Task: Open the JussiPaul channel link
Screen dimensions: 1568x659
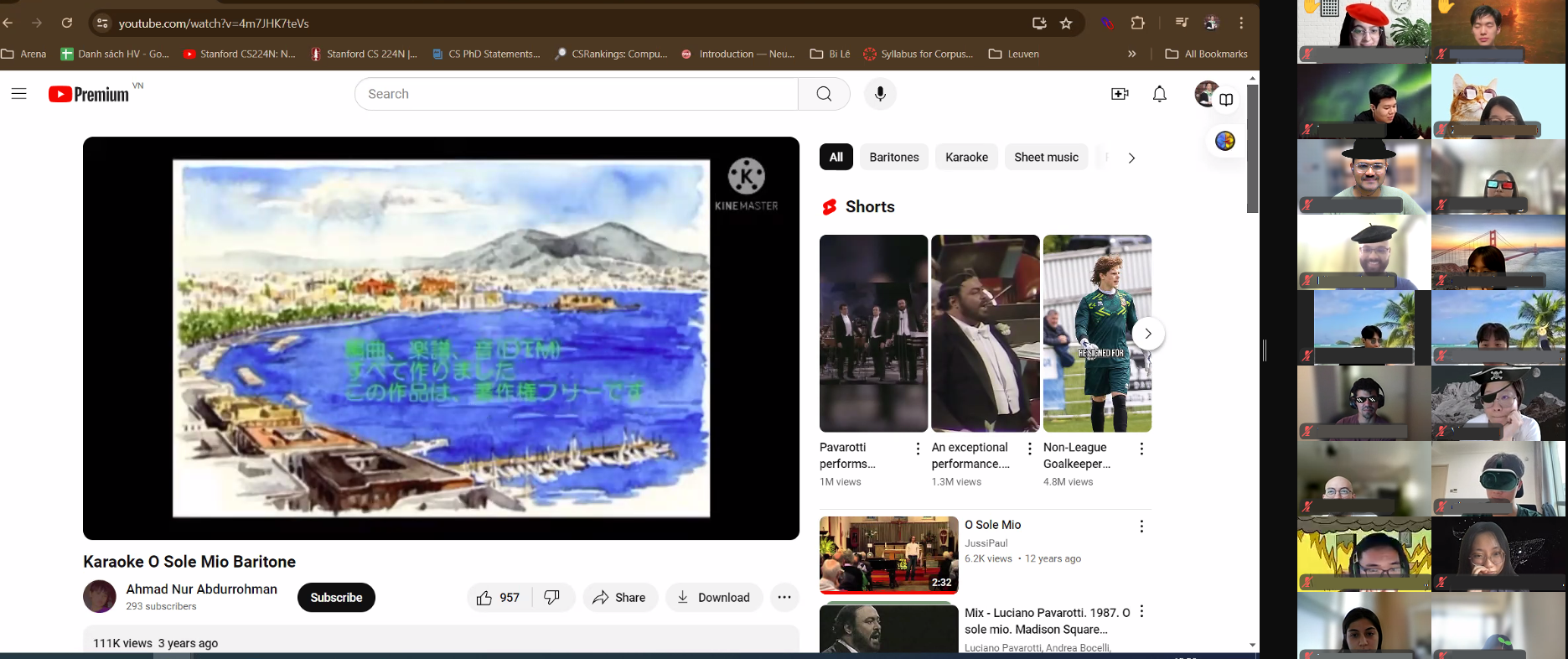Action: [x=986, y=543]
